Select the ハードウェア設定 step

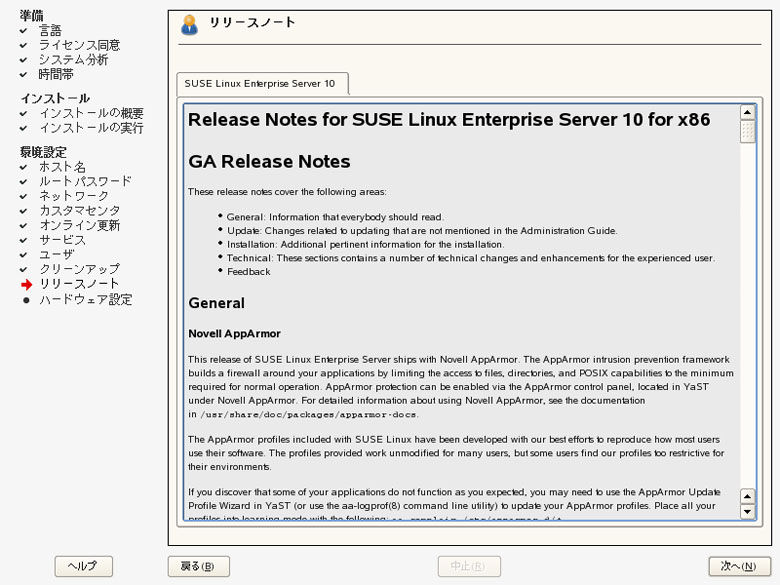click(x=86, y=300)
